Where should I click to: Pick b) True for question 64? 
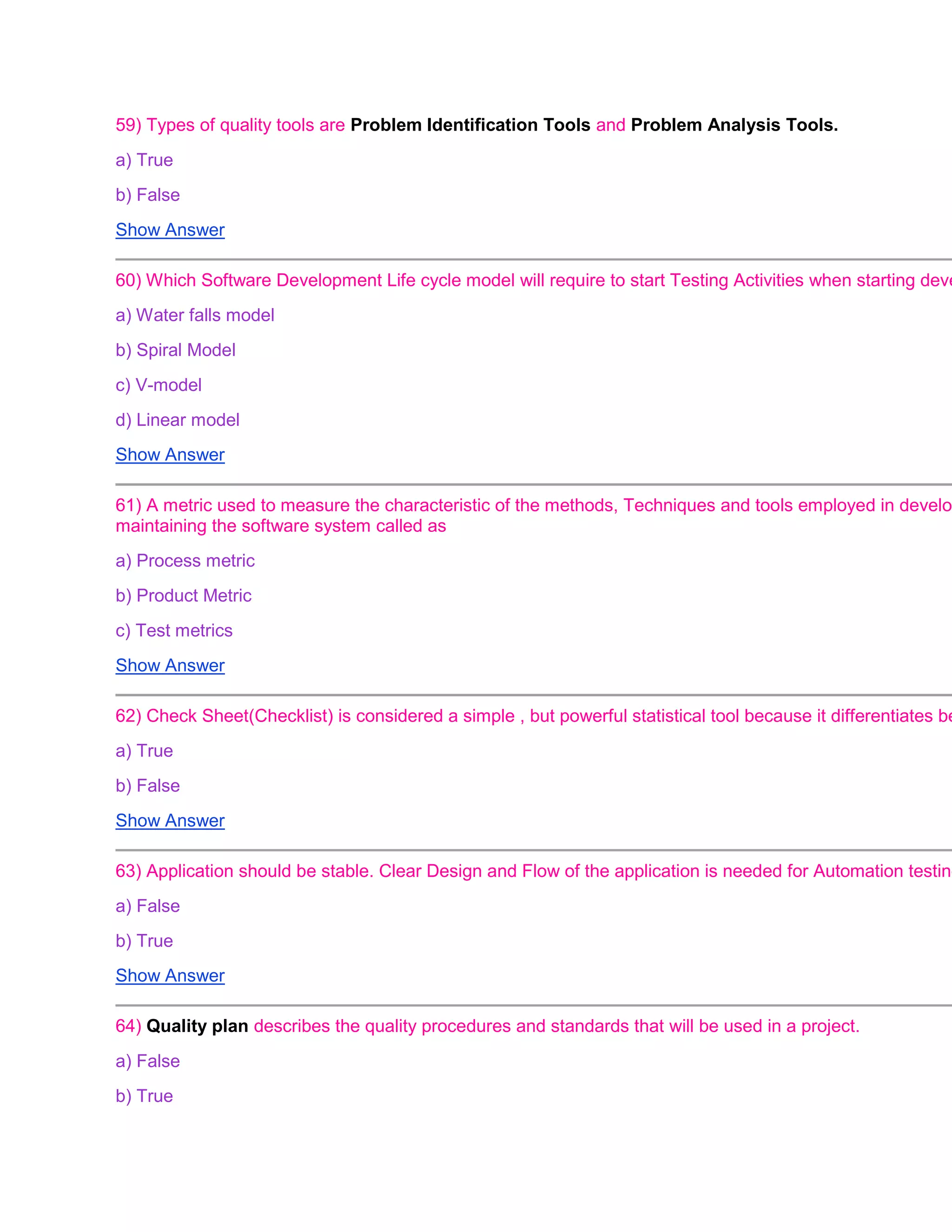click(x=145, y=1096)
